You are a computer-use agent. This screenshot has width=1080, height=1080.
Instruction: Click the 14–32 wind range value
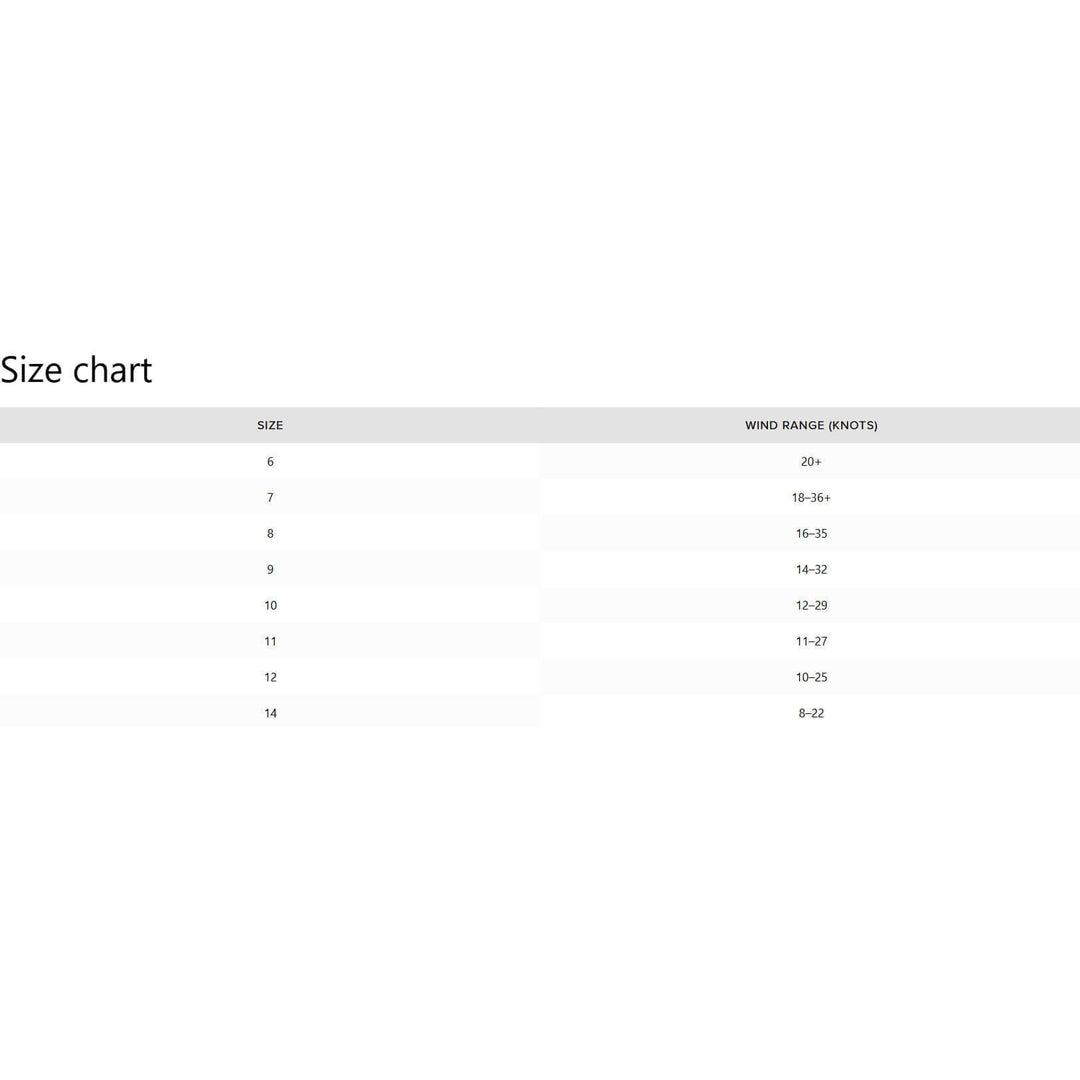(811, 570)
